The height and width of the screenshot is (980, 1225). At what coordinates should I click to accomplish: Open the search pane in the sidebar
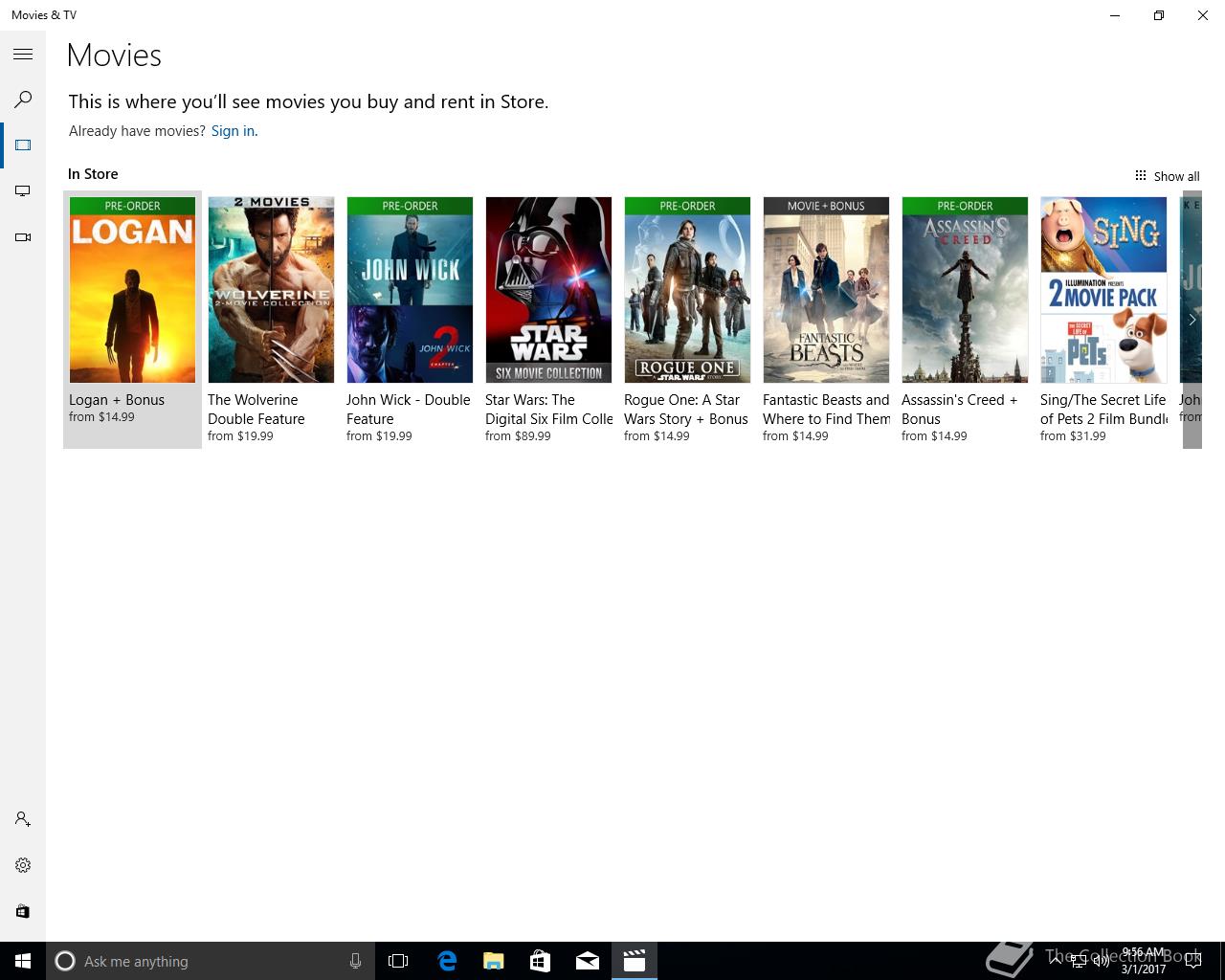click(23, 100)
